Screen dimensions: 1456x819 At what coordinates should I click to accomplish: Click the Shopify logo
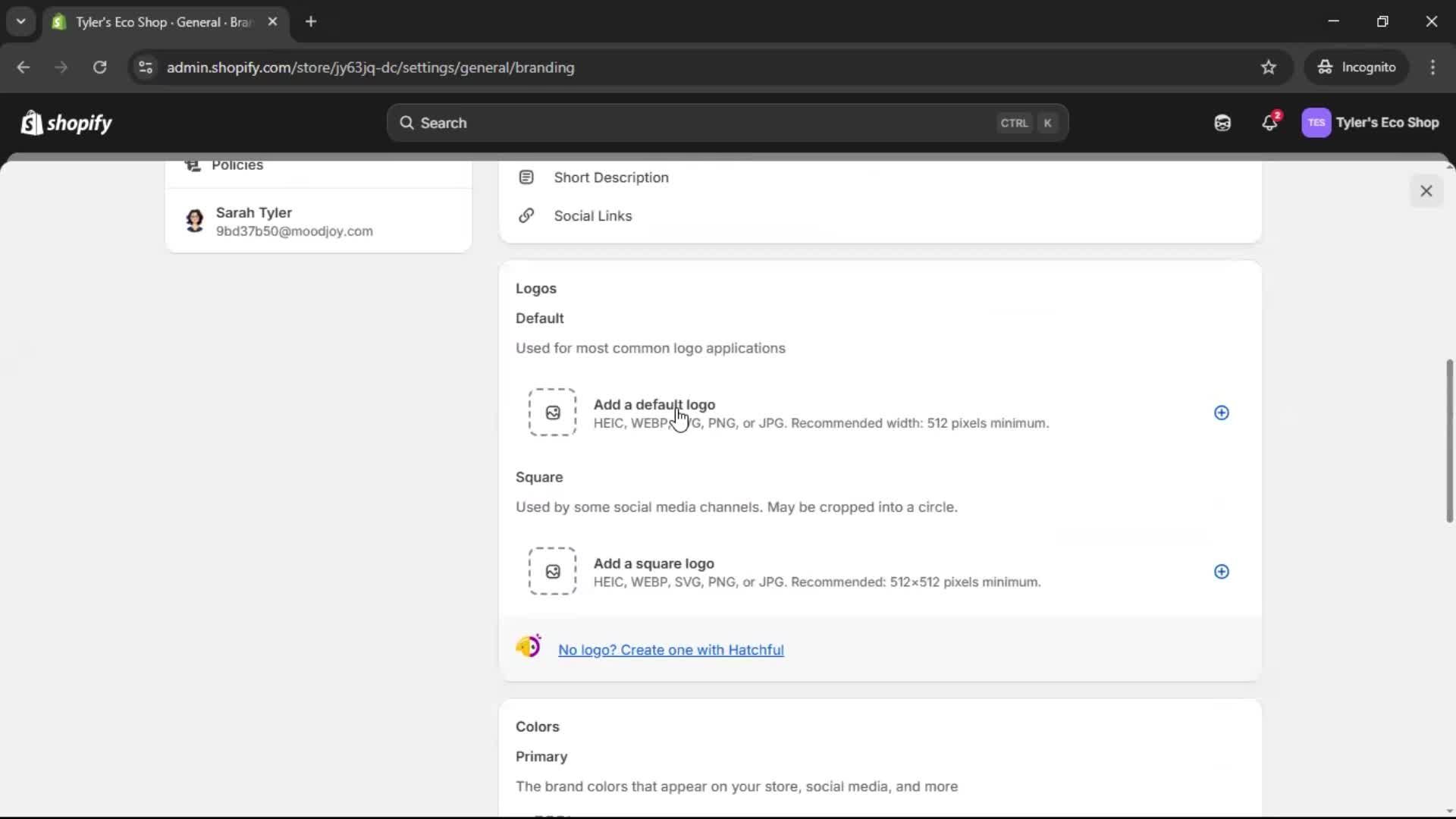(x=67, y=123)
